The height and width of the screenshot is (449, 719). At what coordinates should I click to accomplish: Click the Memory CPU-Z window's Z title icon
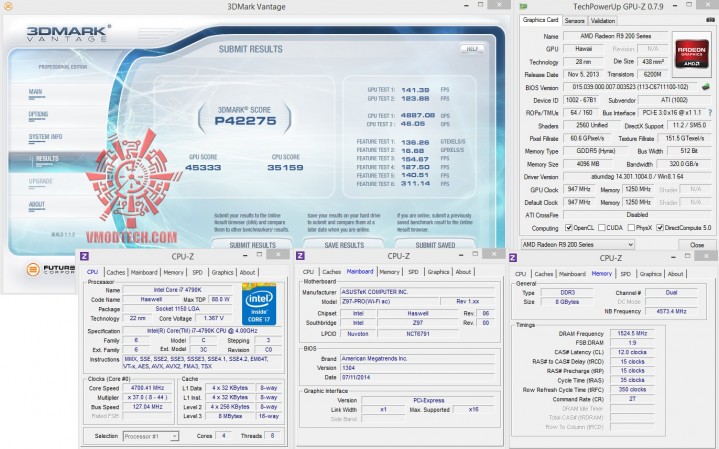click(x=513, y=258)
